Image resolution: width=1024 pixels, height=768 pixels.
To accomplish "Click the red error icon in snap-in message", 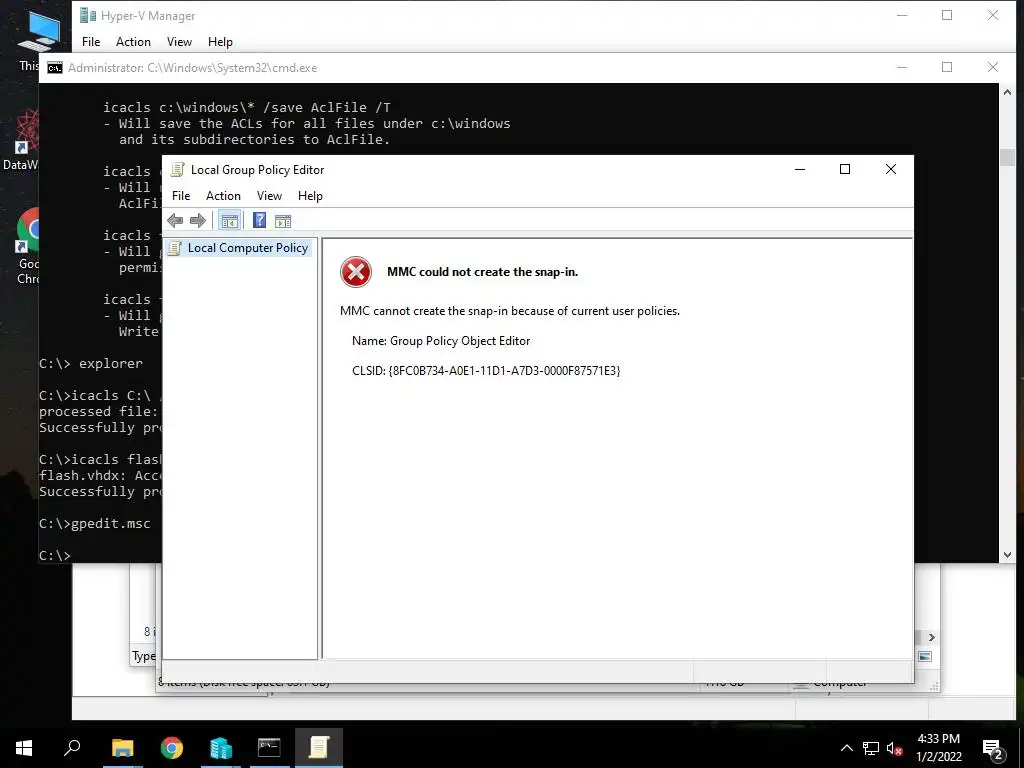I will click(x=356, y=272).
